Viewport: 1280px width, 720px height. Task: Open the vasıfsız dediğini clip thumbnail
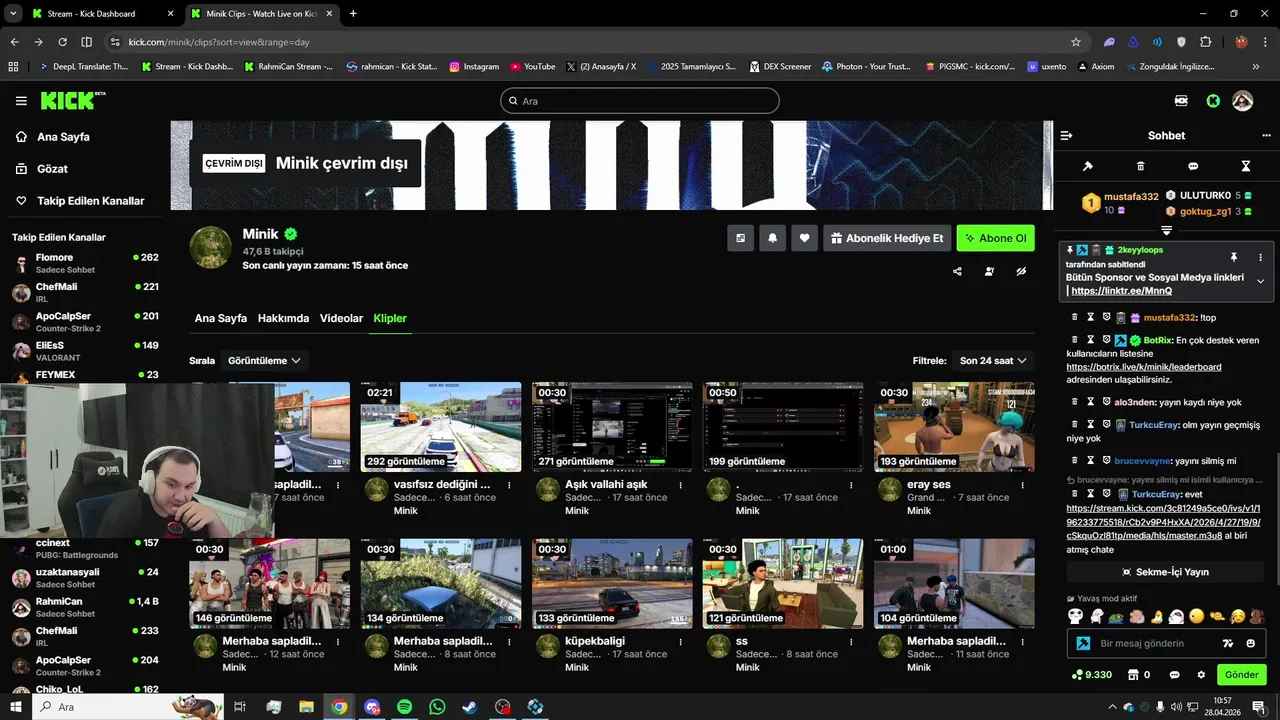point(441,427)
